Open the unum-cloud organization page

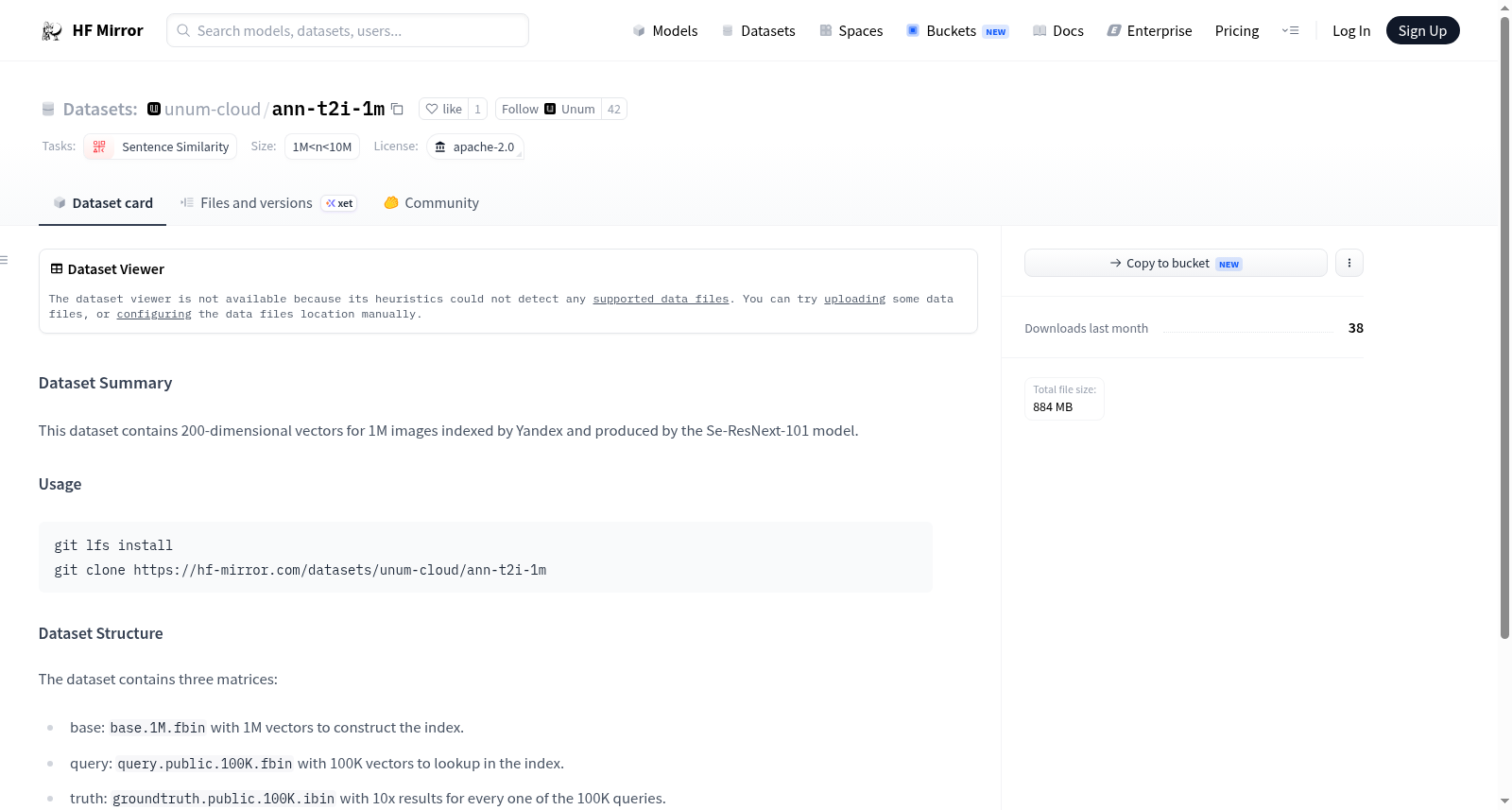click(213, 110)
